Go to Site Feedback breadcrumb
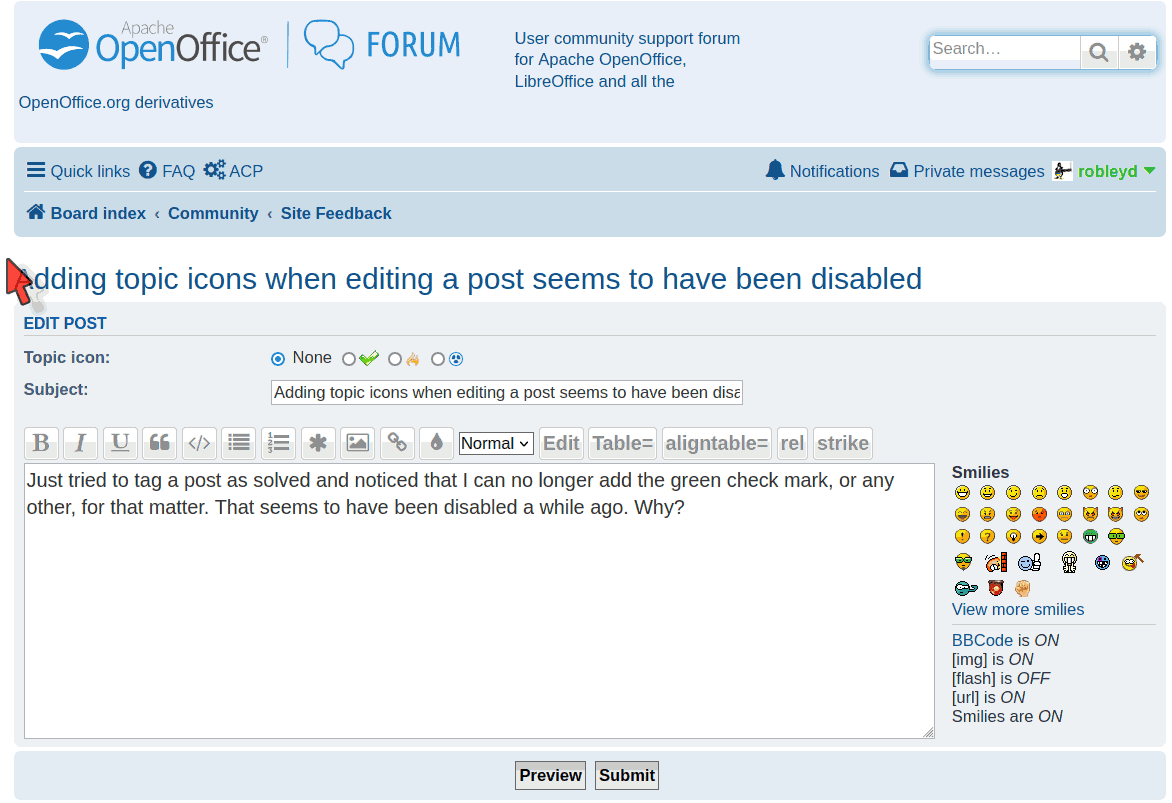This screenshot has height=803, width=1172. (336, 213)
